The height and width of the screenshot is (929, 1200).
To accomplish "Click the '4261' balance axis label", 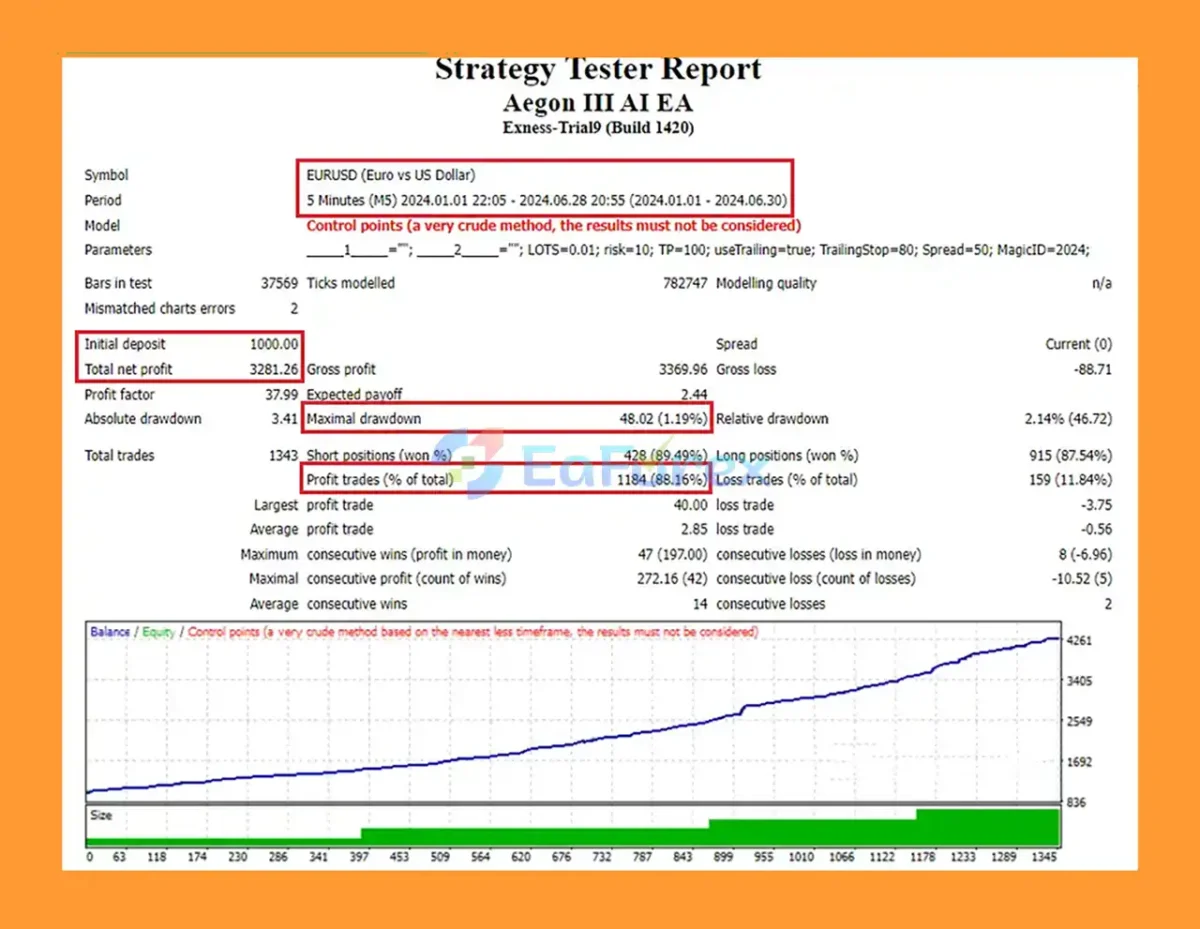I will (x=1080, y=641).
